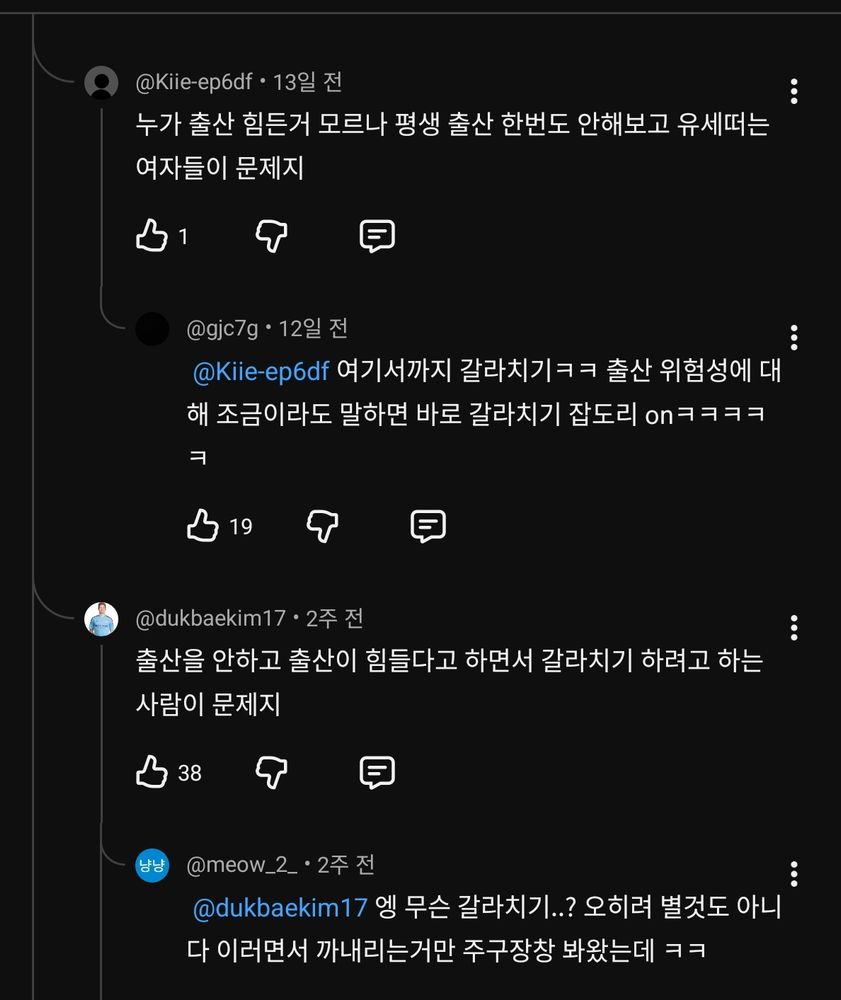Open the @meow_2_ username
Screen dimensions: 841x1000
click(242, 865)
